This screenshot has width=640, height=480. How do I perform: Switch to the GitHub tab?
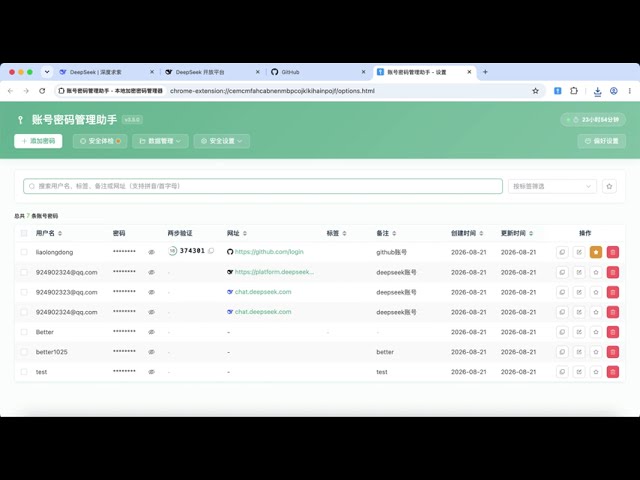point(319,72)
